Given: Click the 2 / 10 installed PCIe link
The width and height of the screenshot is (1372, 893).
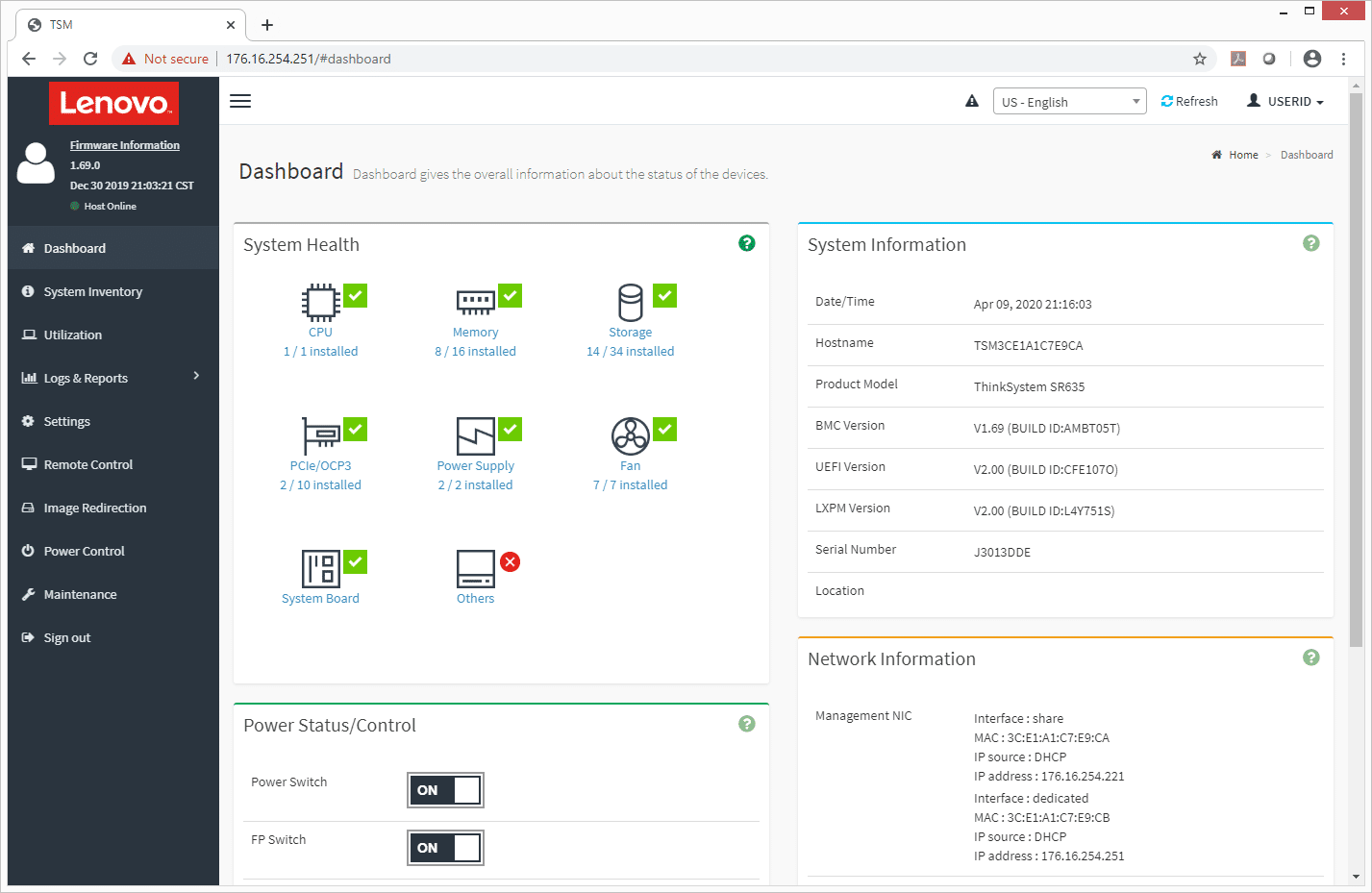Looking at the screenshot, I should 320,485.
